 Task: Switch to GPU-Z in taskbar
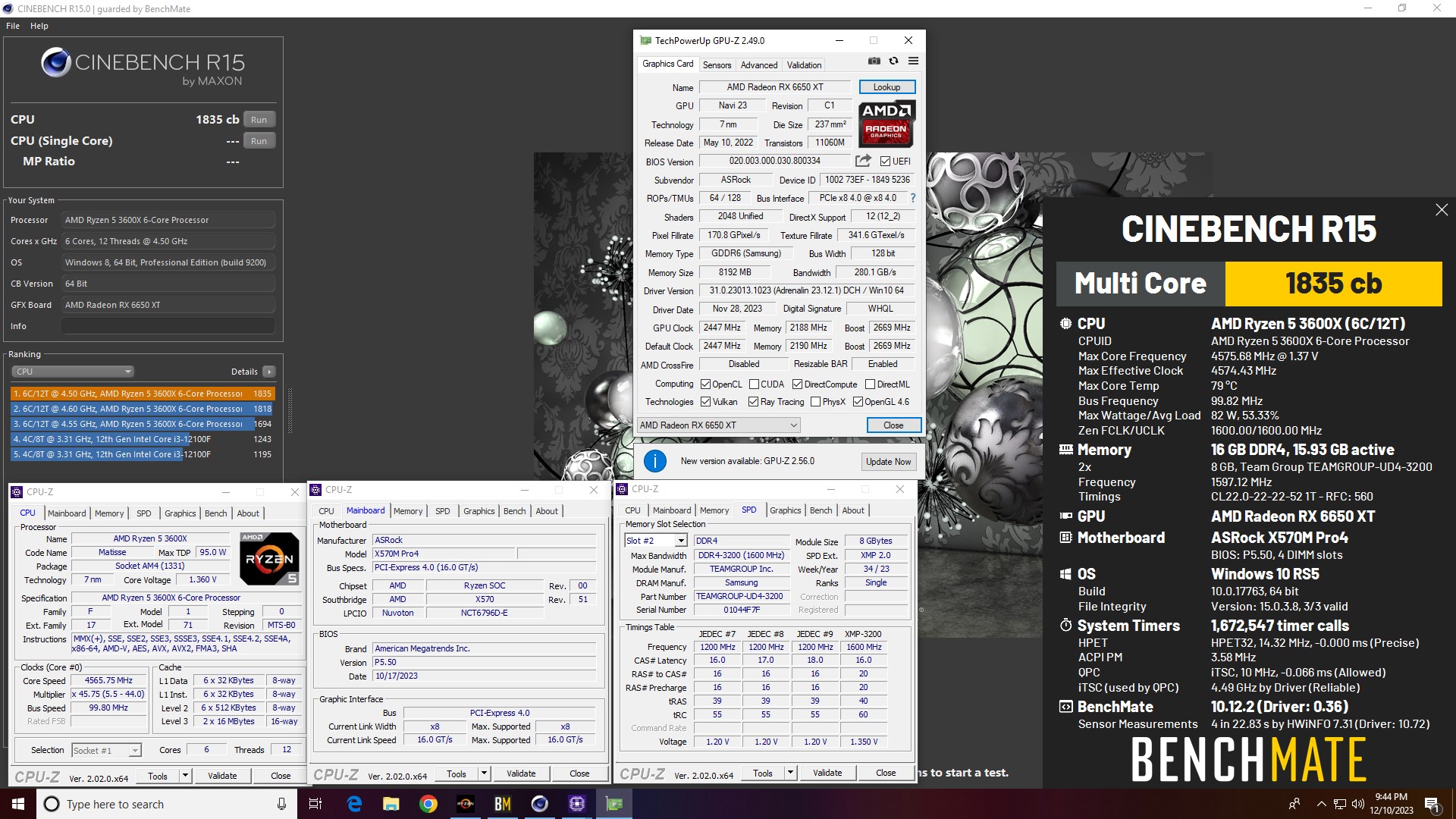coord(614,804)
